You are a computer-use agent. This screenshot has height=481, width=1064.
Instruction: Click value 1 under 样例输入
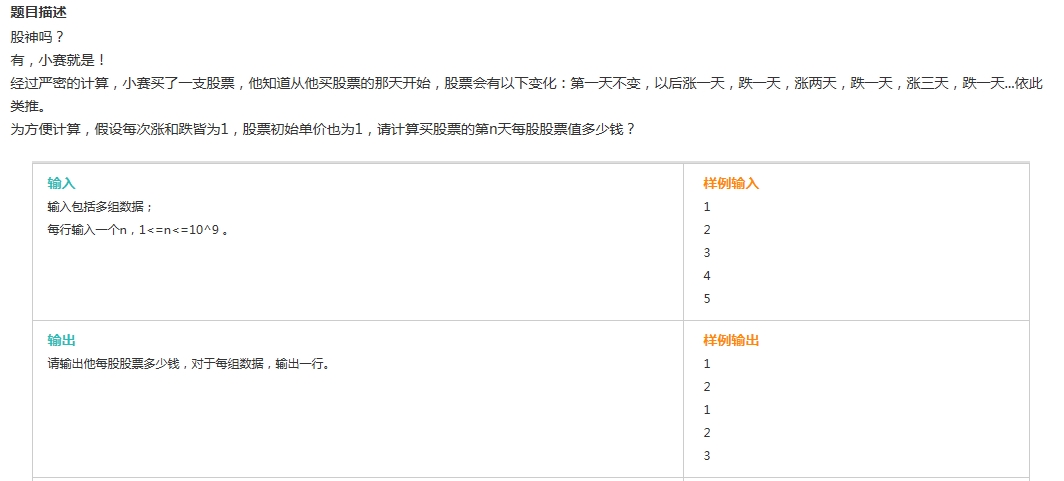[707, 207]
